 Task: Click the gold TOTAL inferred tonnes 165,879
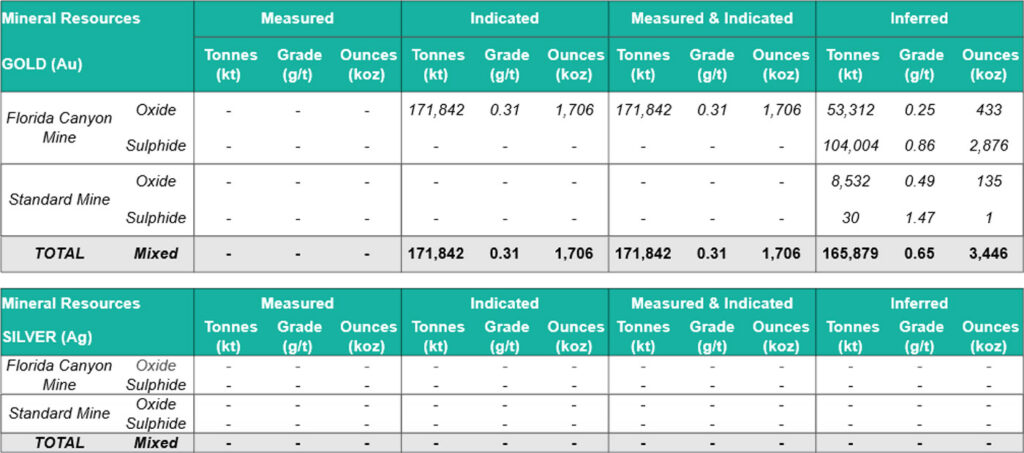[852, 253]
